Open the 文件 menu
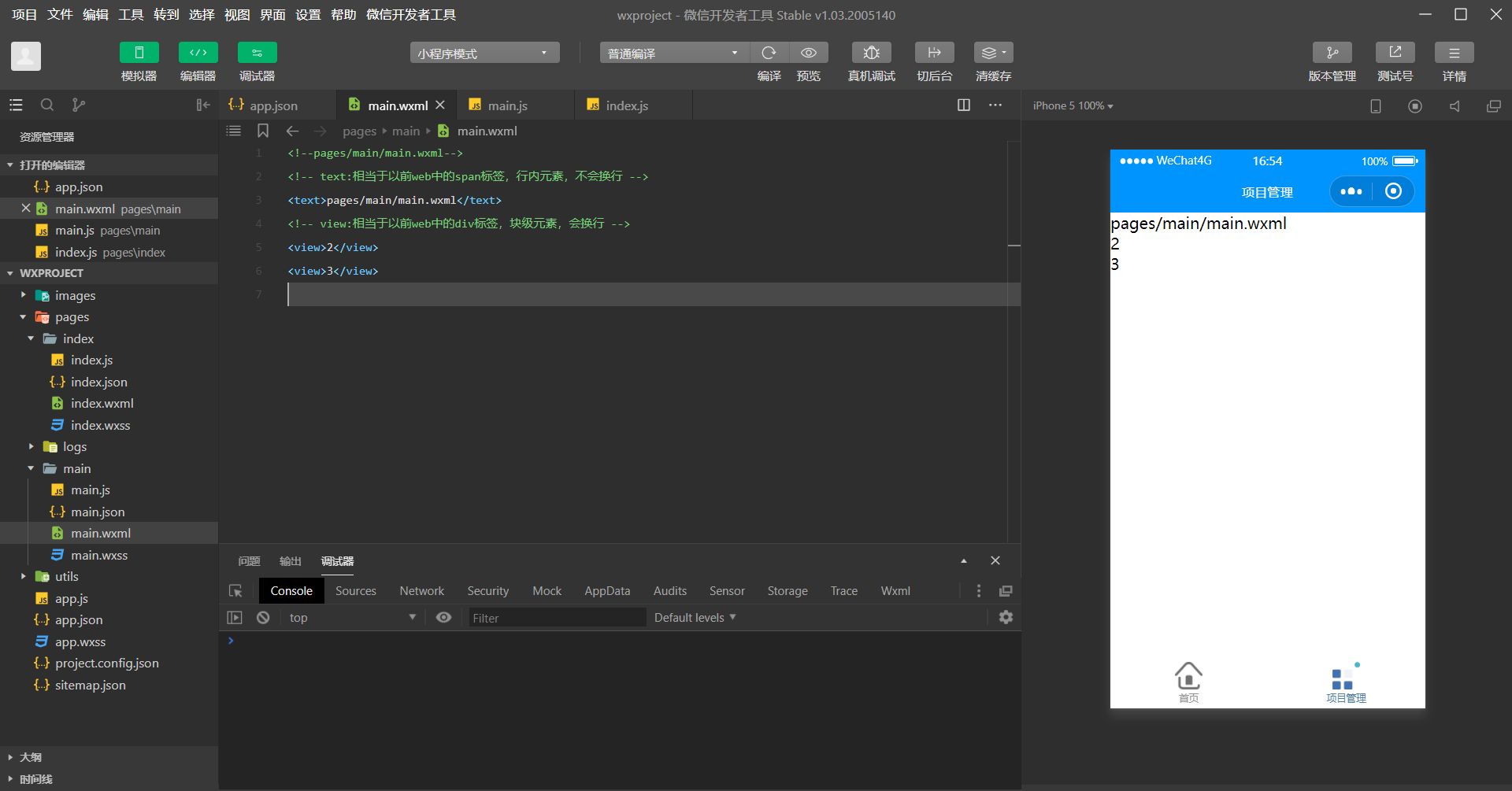 coord(60,15)
